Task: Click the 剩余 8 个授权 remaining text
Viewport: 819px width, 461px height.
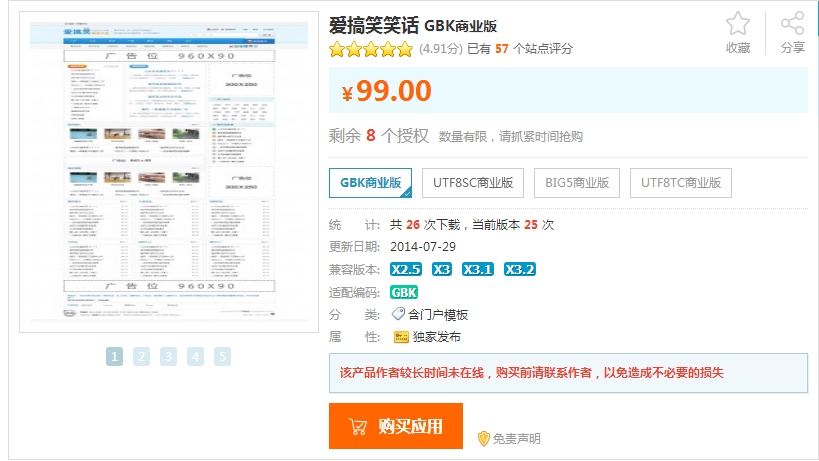Action: click(x=379, y=136)
